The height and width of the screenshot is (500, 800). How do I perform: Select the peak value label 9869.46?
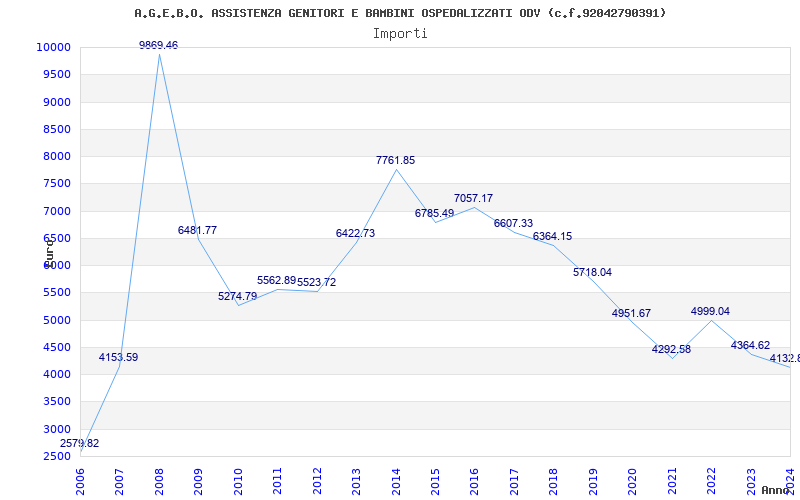click(159, 45)
